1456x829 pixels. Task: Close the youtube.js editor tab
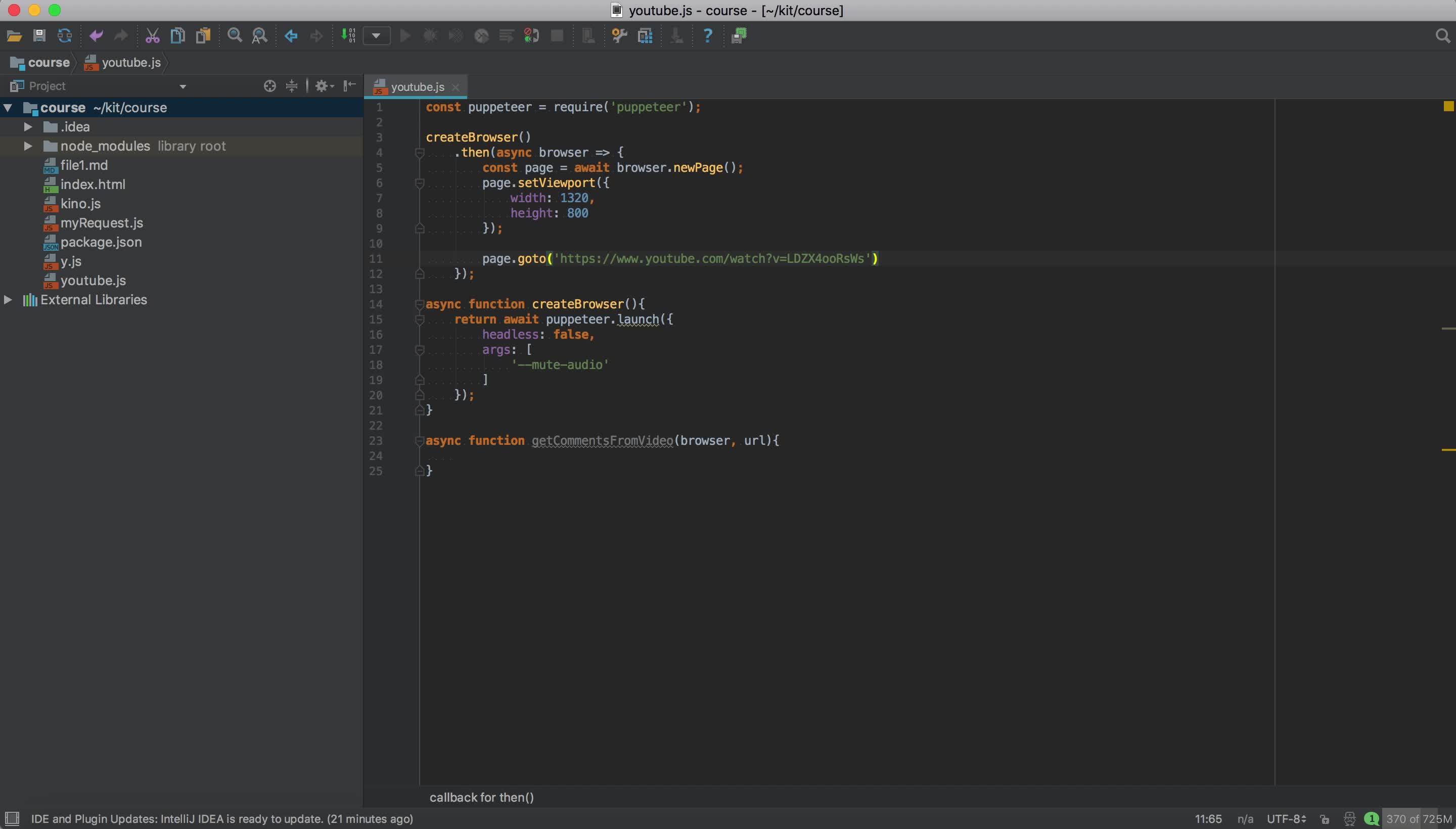pyautogui.click(x=455, y=87)
